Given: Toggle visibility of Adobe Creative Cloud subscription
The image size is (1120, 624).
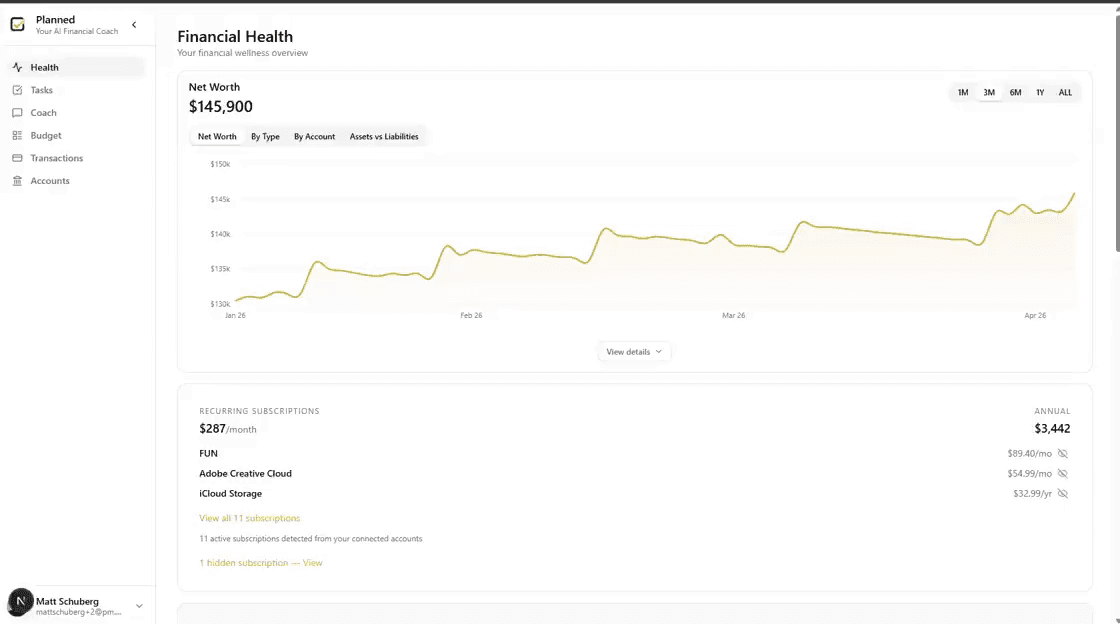Looking at the screenshot, I should [1062, 473].
